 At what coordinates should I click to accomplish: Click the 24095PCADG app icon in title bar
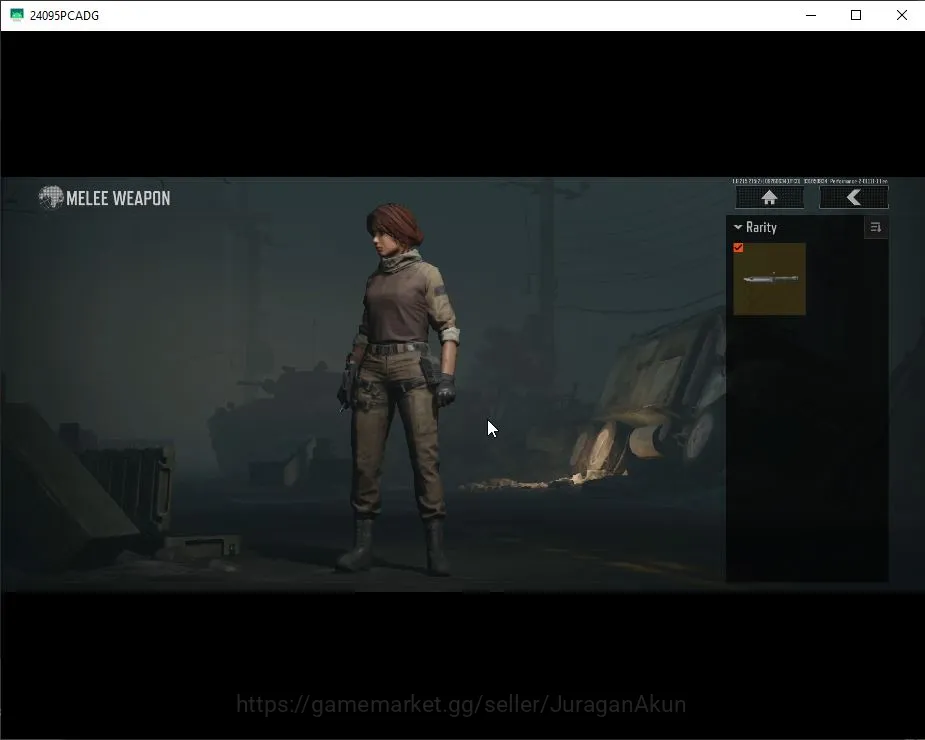pos(17,15)
